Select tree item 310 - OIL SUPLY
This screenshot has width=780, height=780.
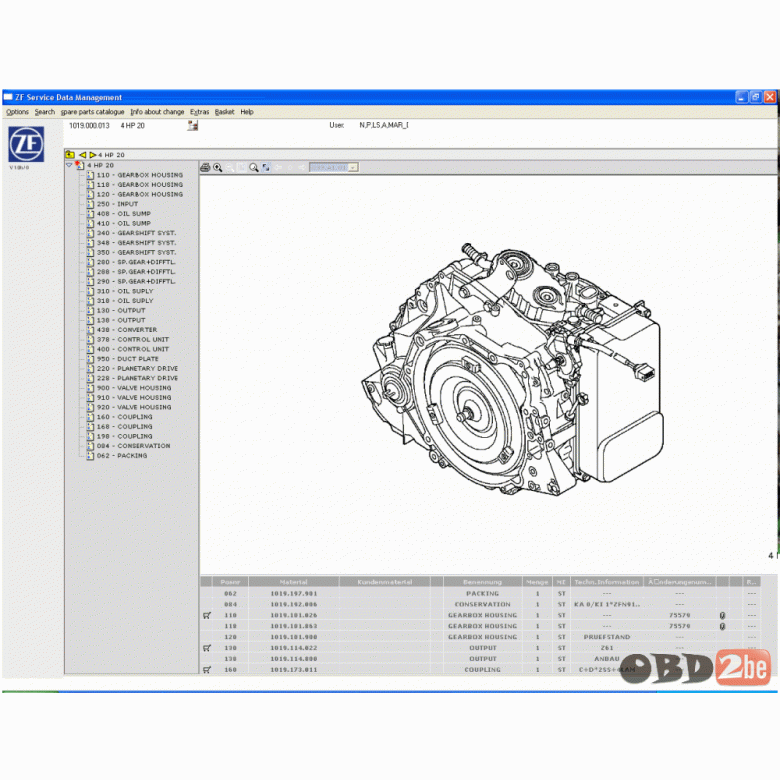pos(125,291)
